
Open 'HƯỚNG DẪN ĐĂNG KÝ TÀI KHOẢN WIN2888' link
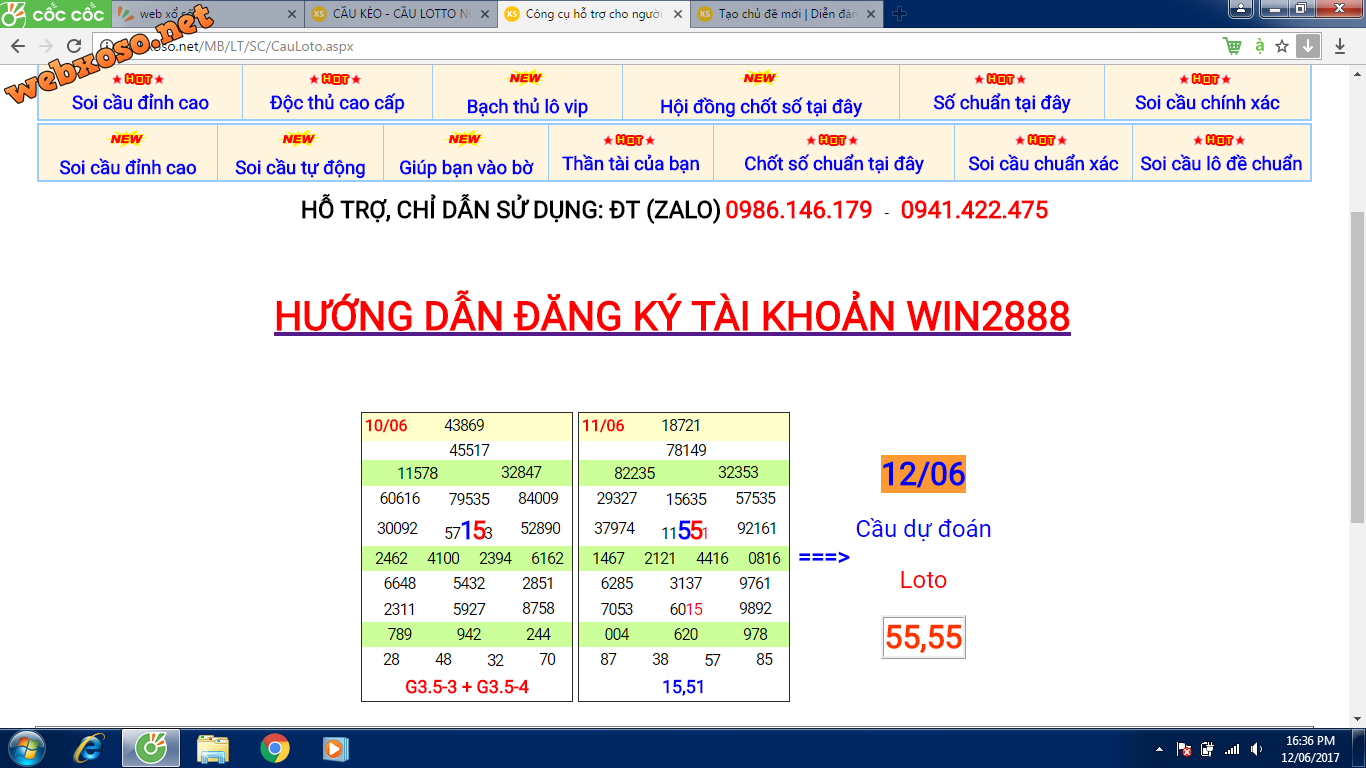672,316
